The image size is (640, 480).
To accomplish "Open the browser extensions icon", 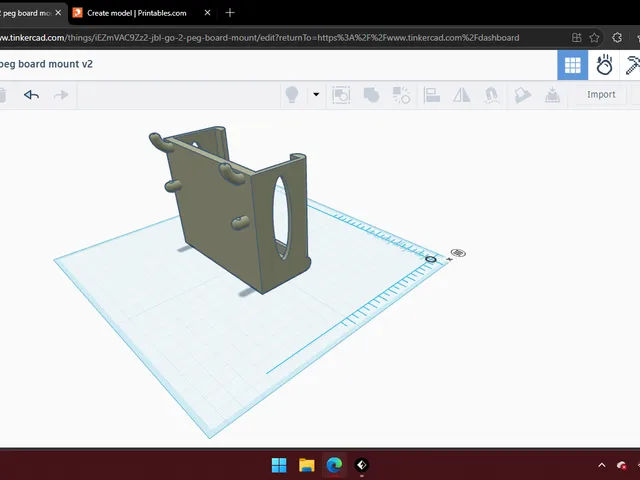I will (617, 38).
